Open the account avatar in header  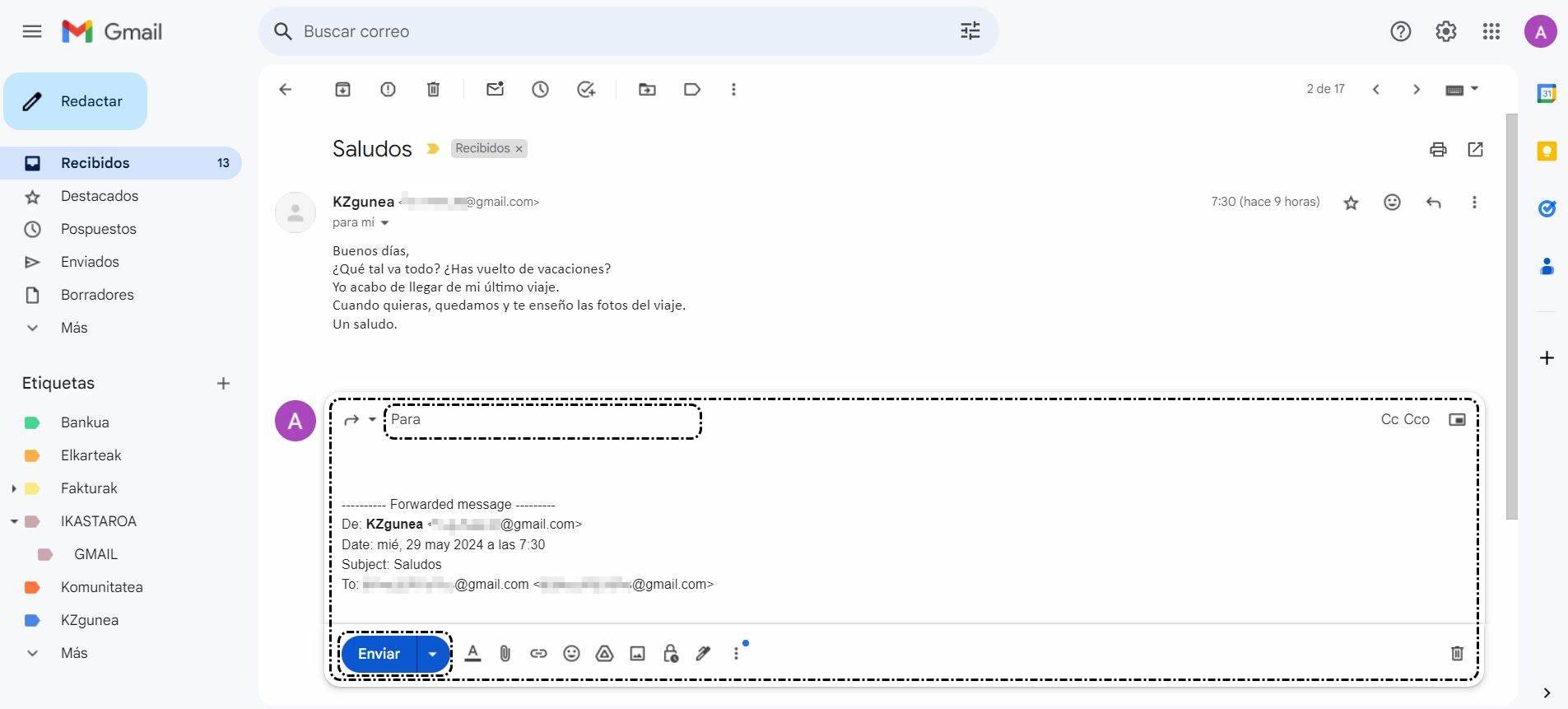coord(1540,31)
